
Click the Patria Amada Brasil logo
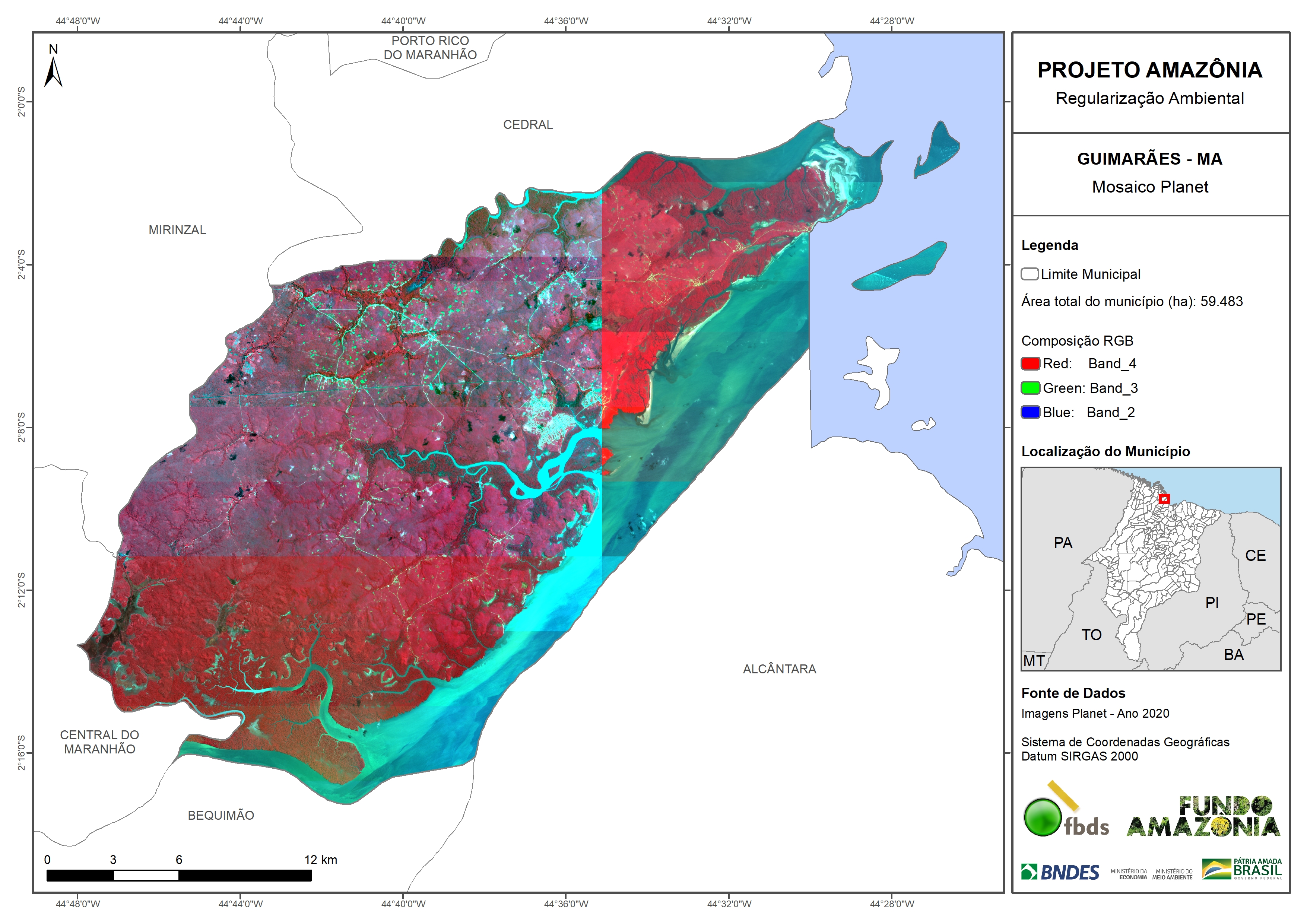point(1242,869)
